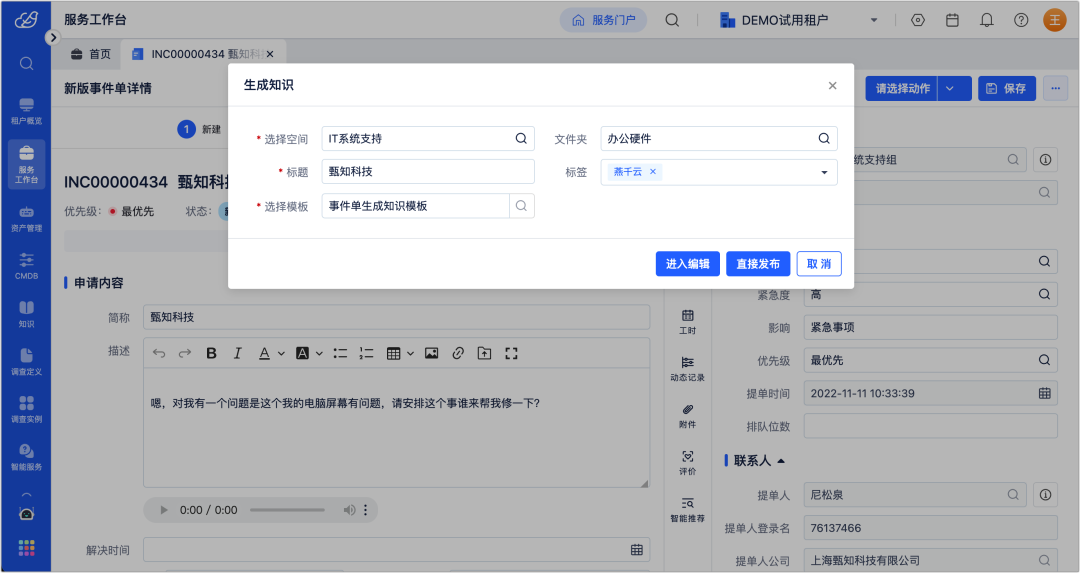This screenshot has width=1080, height=573.
Task: Undo in the description editor
Action: pos(159,353)
